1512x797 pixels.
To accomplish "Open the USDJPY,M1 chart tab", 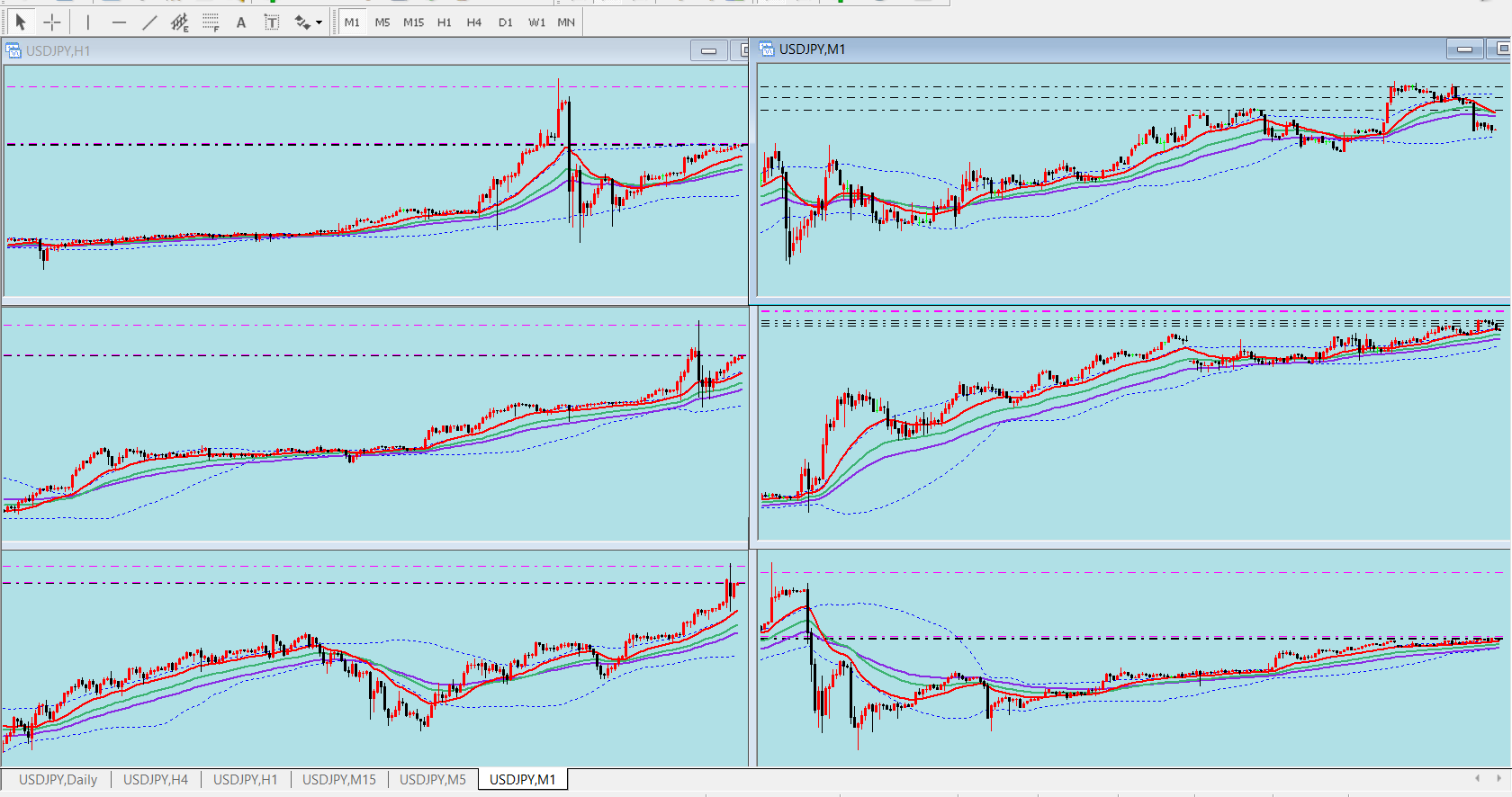I will click(x=523, y=780).
